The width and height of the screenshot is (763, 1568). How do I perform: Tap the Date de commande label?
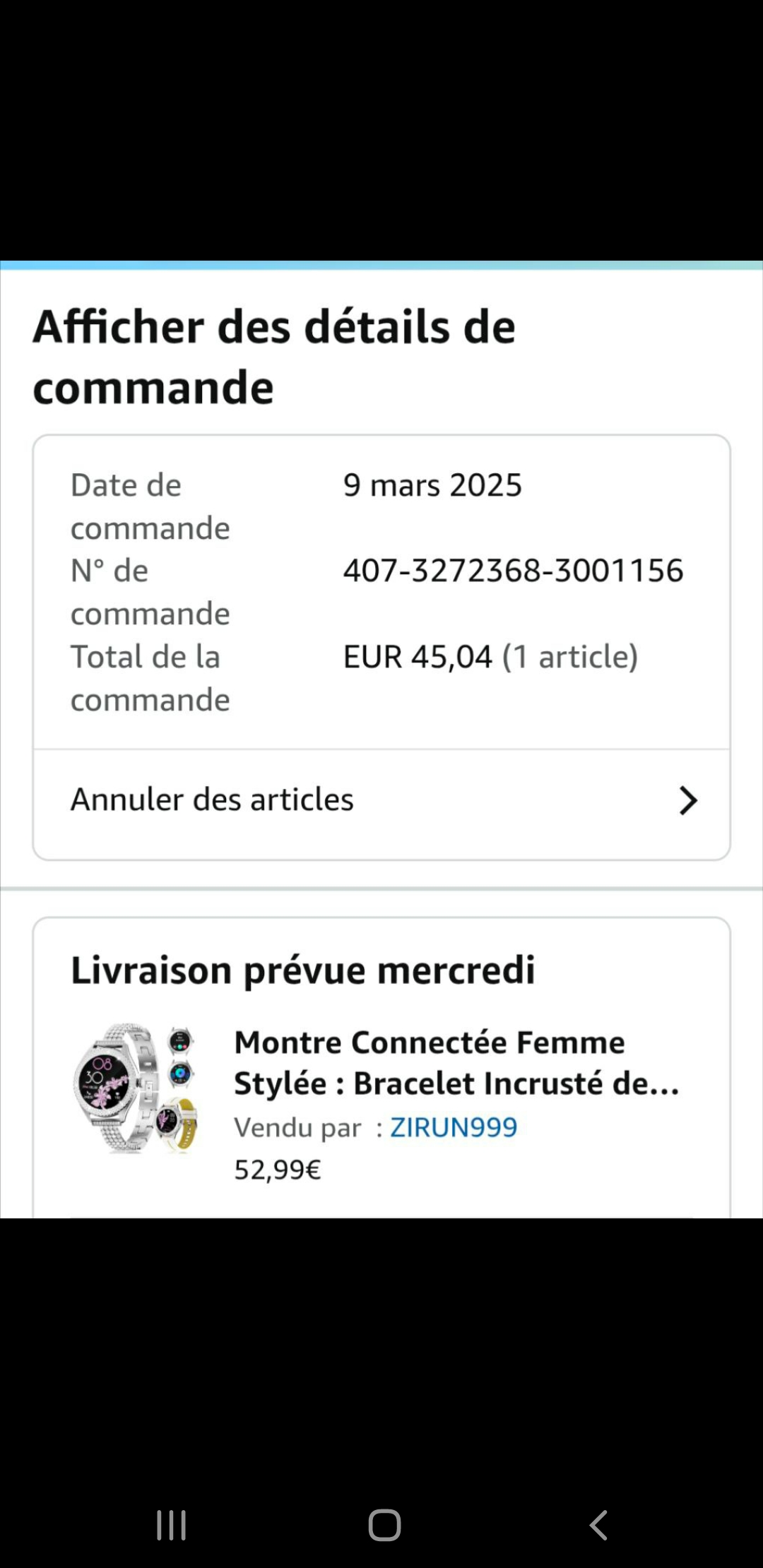pyautogui.click(x=150, y=506)
